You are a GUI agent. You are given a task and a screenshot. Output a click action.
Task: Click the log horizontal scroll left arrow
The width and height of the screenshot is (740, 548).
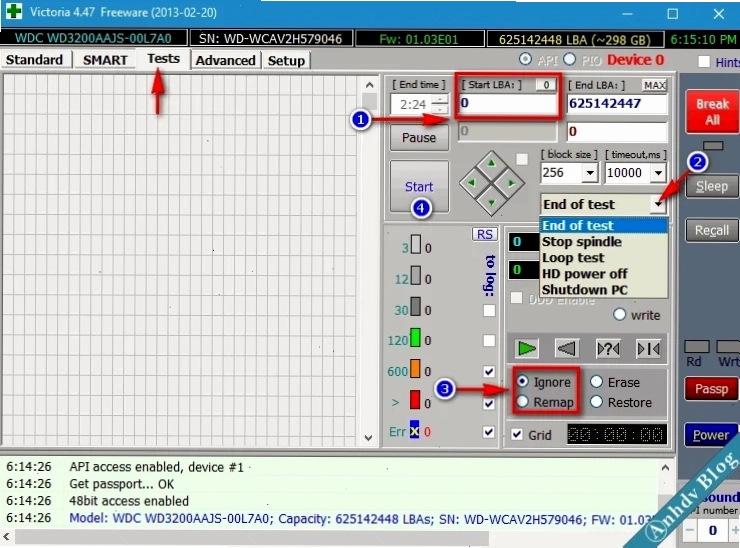point(6,537)
